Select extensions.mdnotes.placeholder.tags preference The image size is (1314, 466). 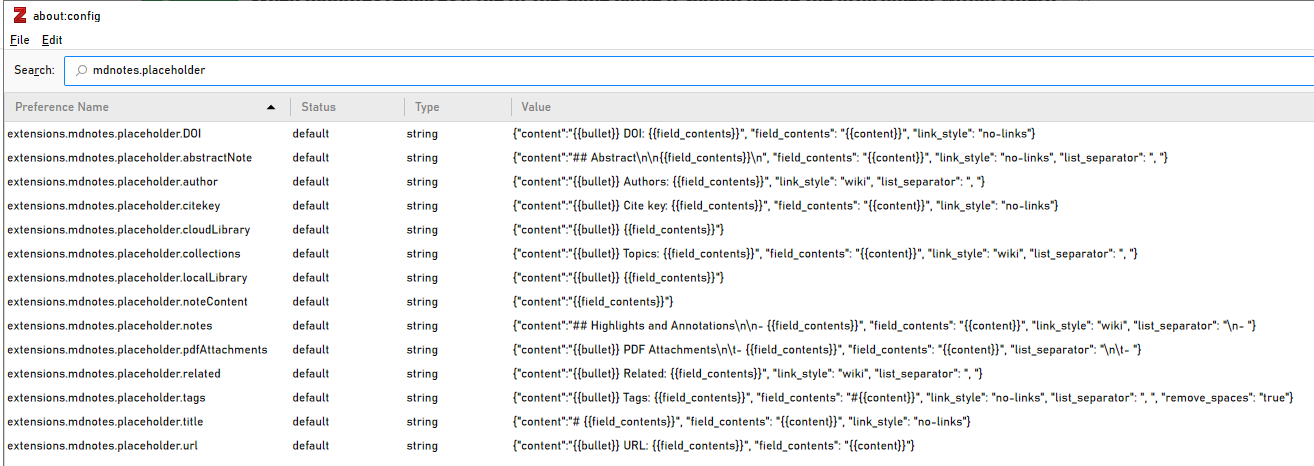[x=107, y=397]
